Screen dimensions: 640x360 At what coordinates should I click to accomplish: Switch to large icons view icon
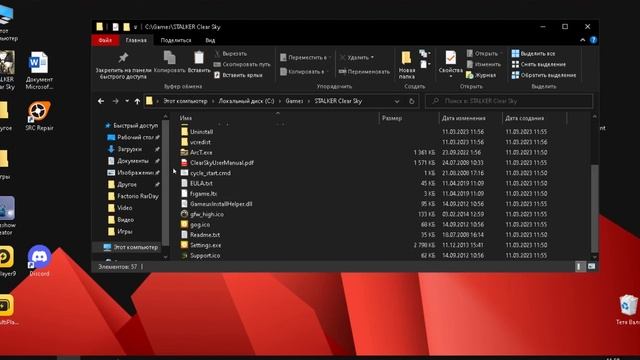tap(591, 267)
